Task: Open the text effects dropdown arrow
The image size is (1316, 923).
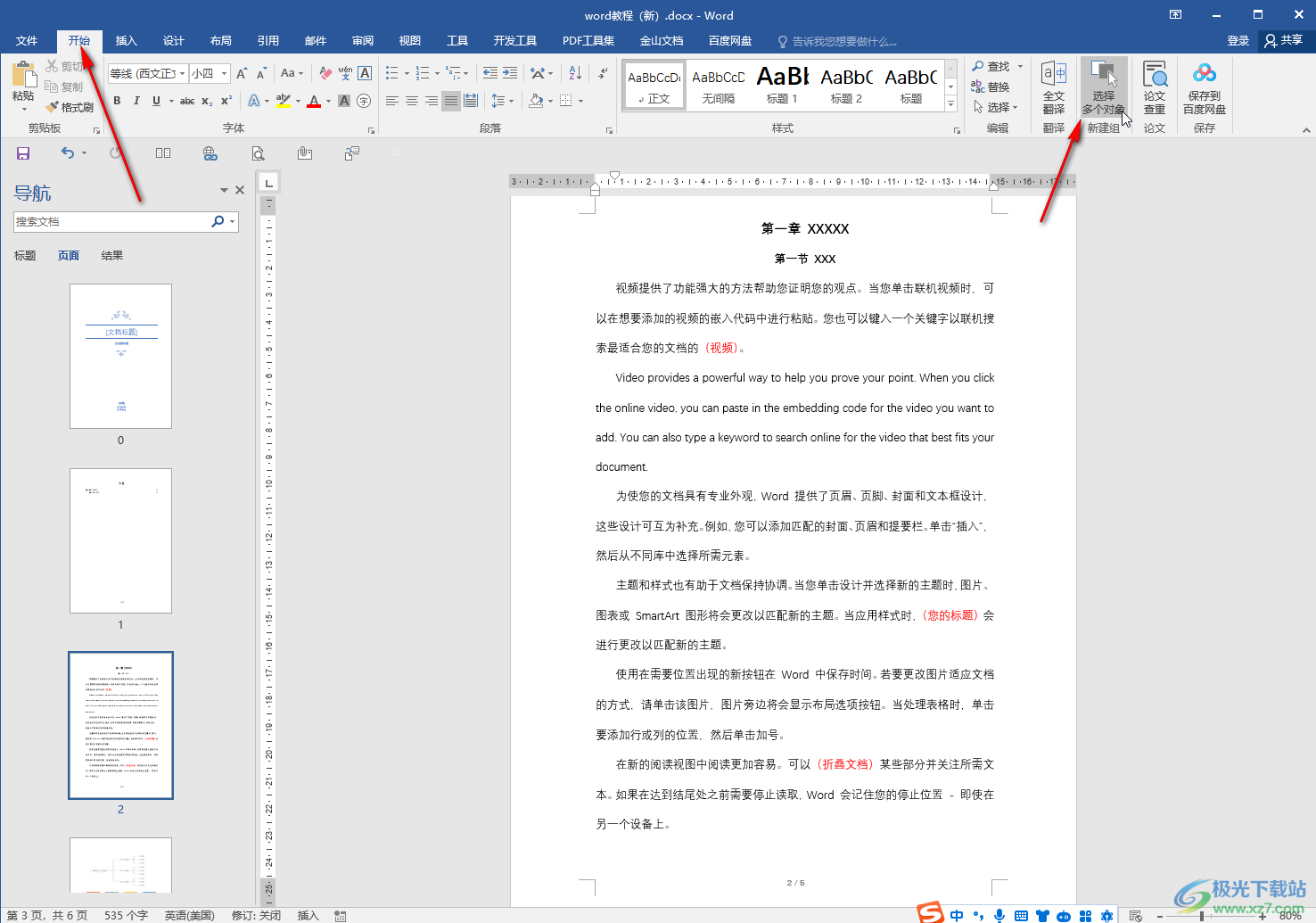Action: tap(267, 101)
